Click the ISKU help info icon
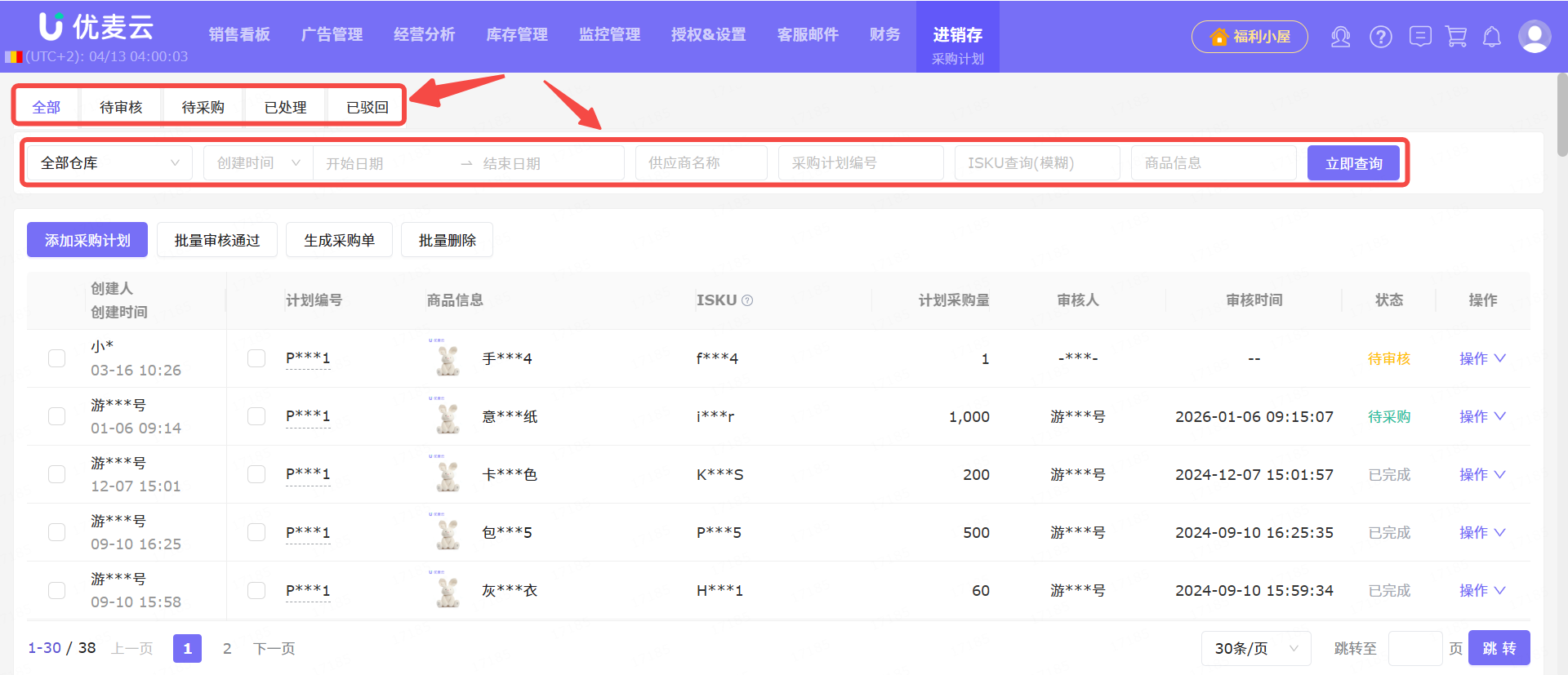Image resolution: width=1568 pixels, height=675 pixels. coord(747,300)
